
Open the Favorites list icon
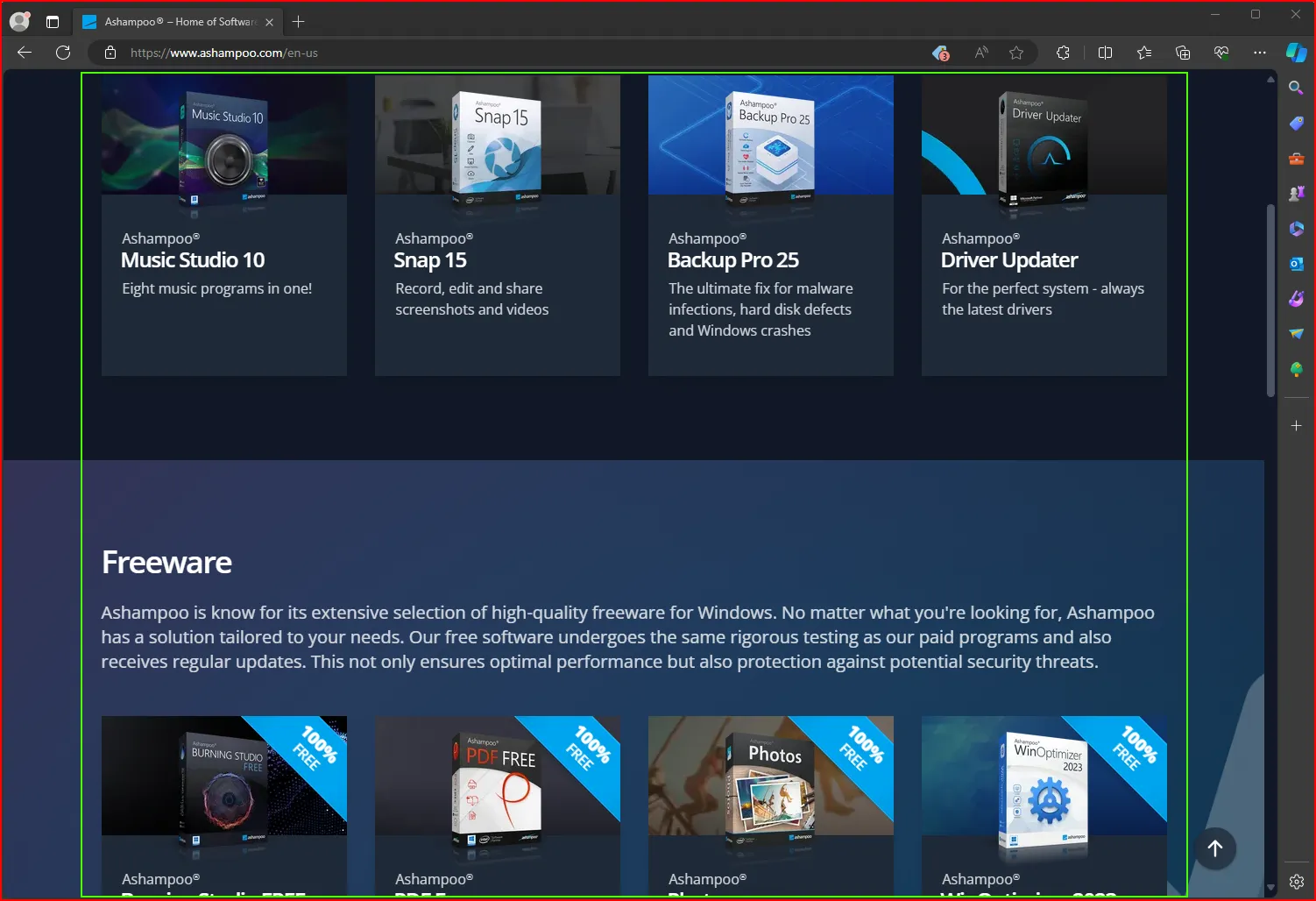coord(1144,53)
